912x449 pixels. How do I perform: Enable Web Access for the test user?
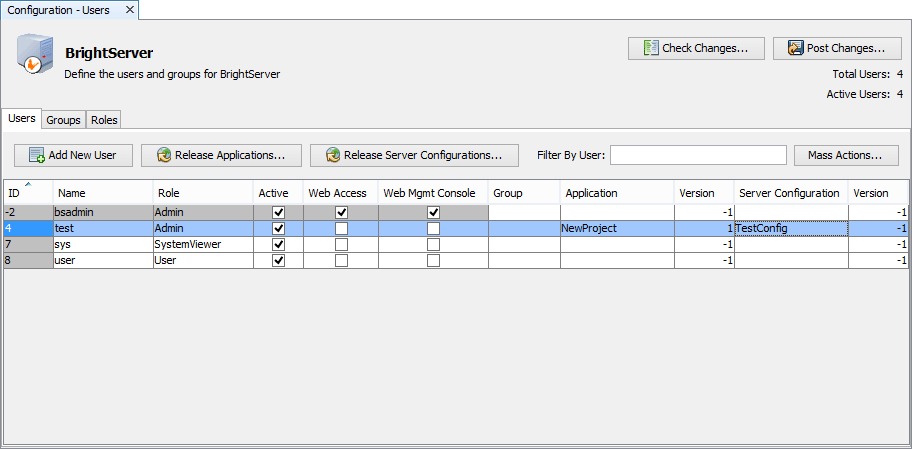(x=341, y=229)
